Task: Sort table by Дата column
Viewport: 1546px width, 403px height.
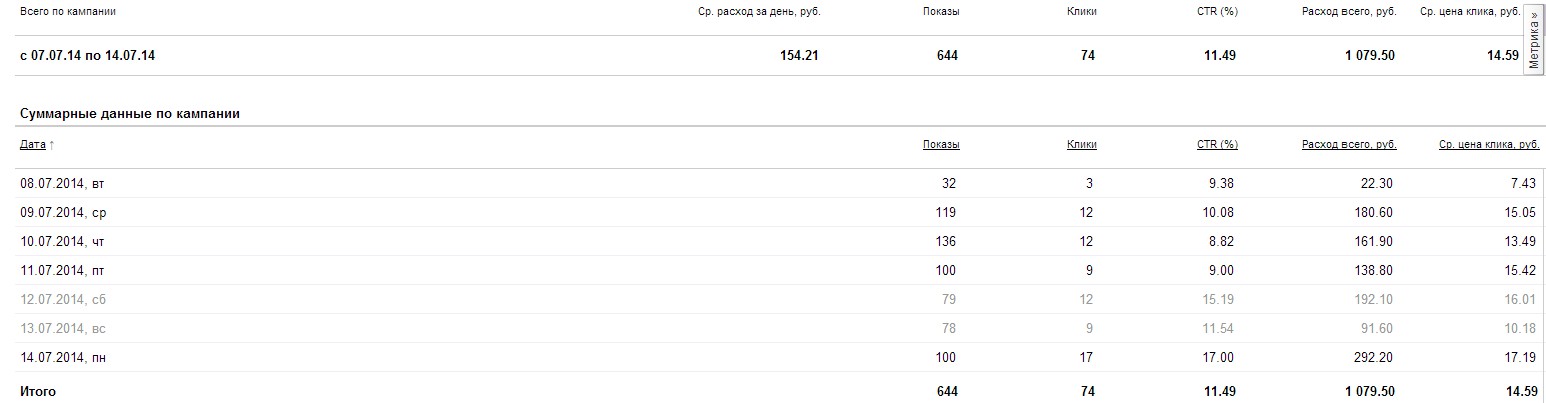Action: [32, 145]
